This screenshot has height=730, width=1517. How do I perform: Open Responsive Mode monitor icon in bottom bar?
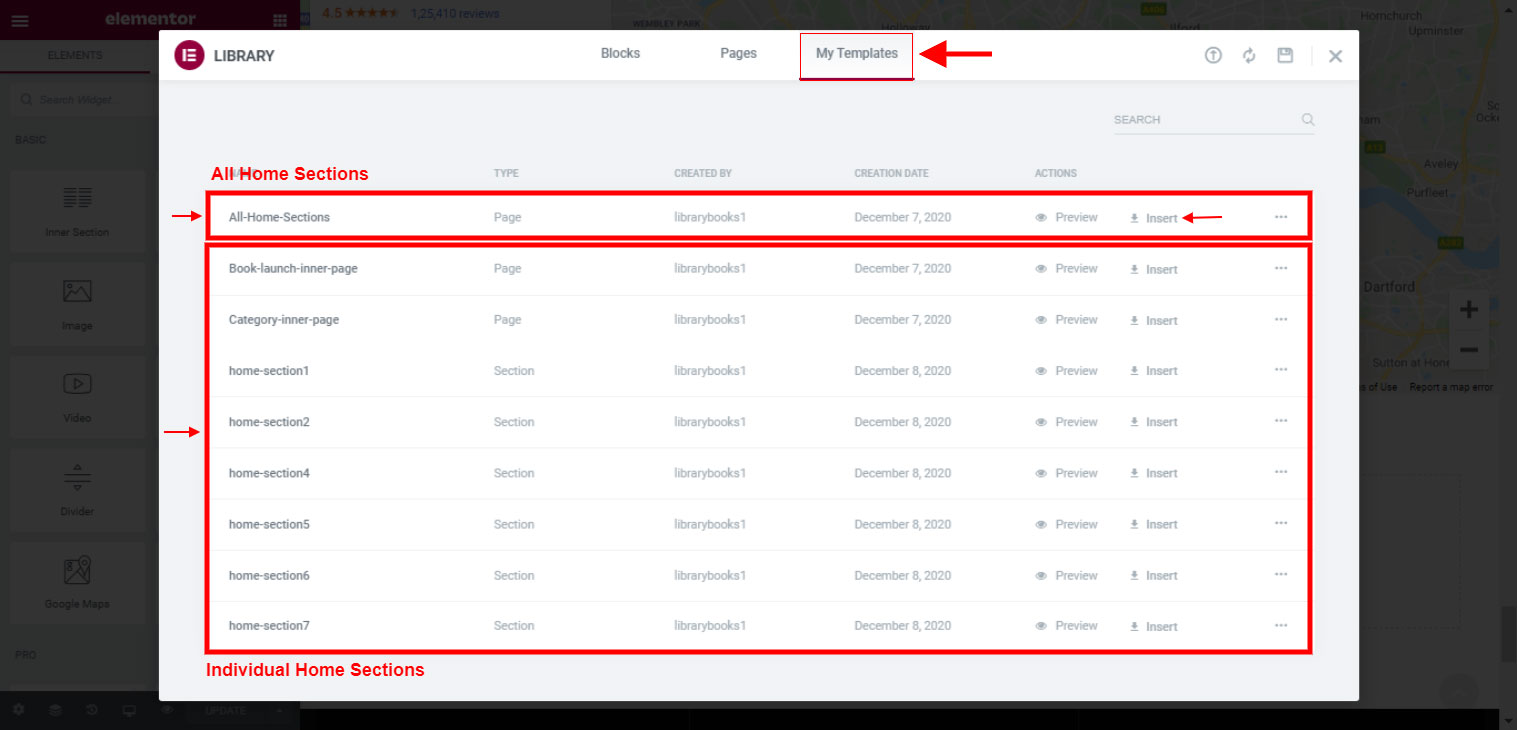point(129,710)
